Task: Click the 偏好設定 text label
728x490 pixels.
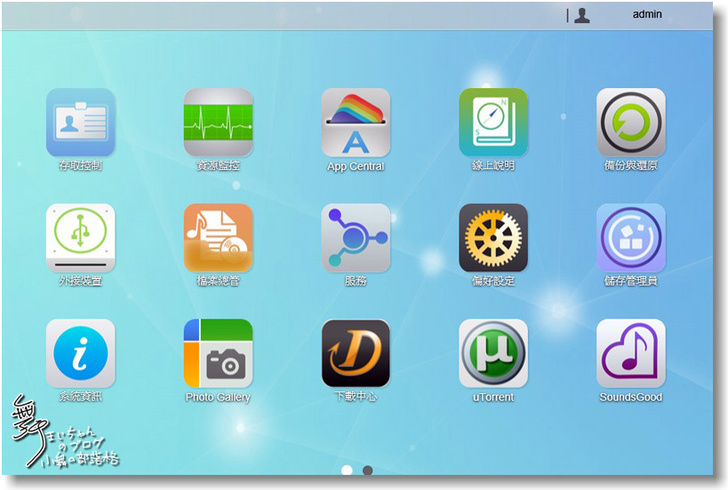Action: 494,281
